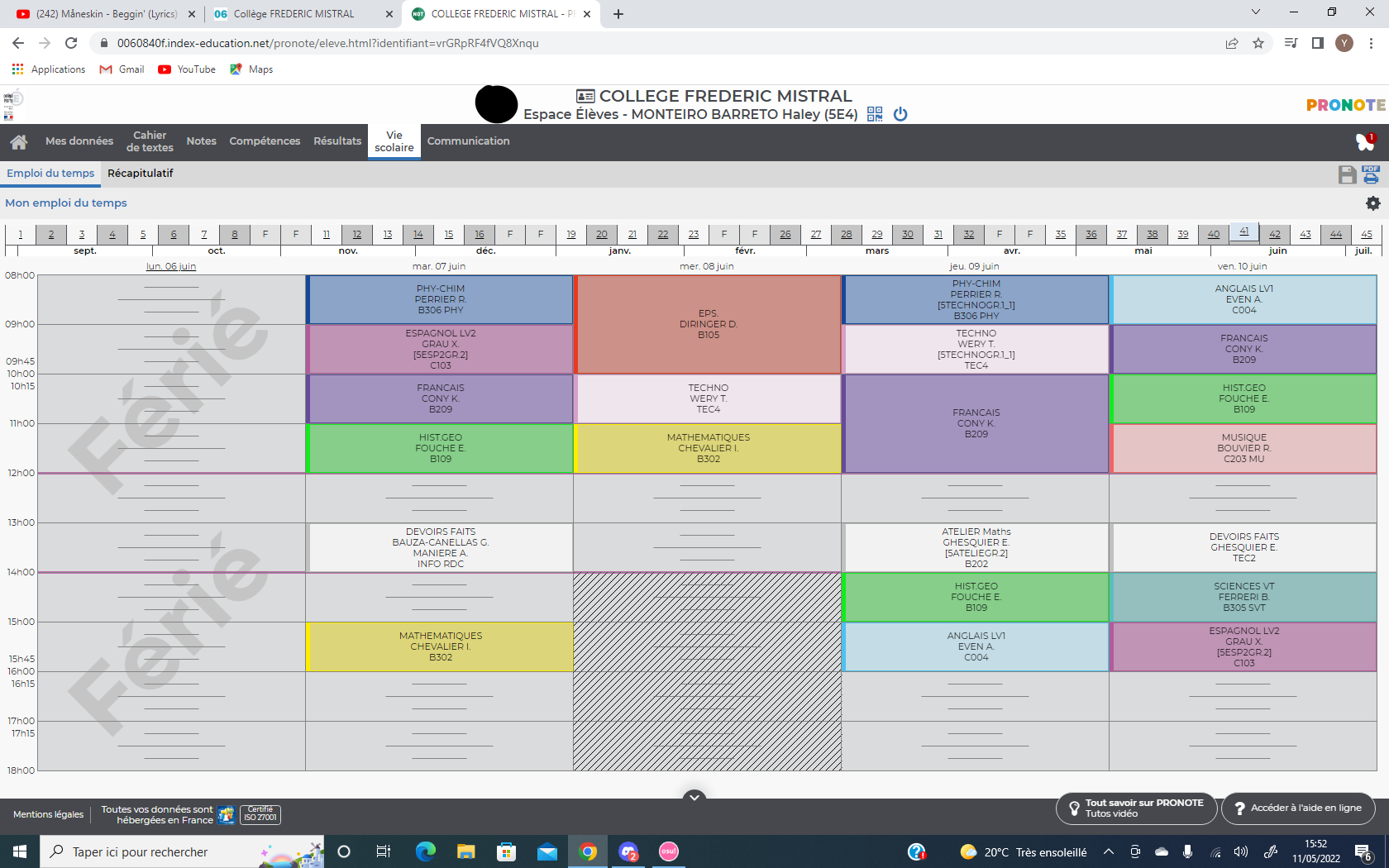
Task: Click Accéder à l'aide en ligne button
Action: tap(1297, 808)
